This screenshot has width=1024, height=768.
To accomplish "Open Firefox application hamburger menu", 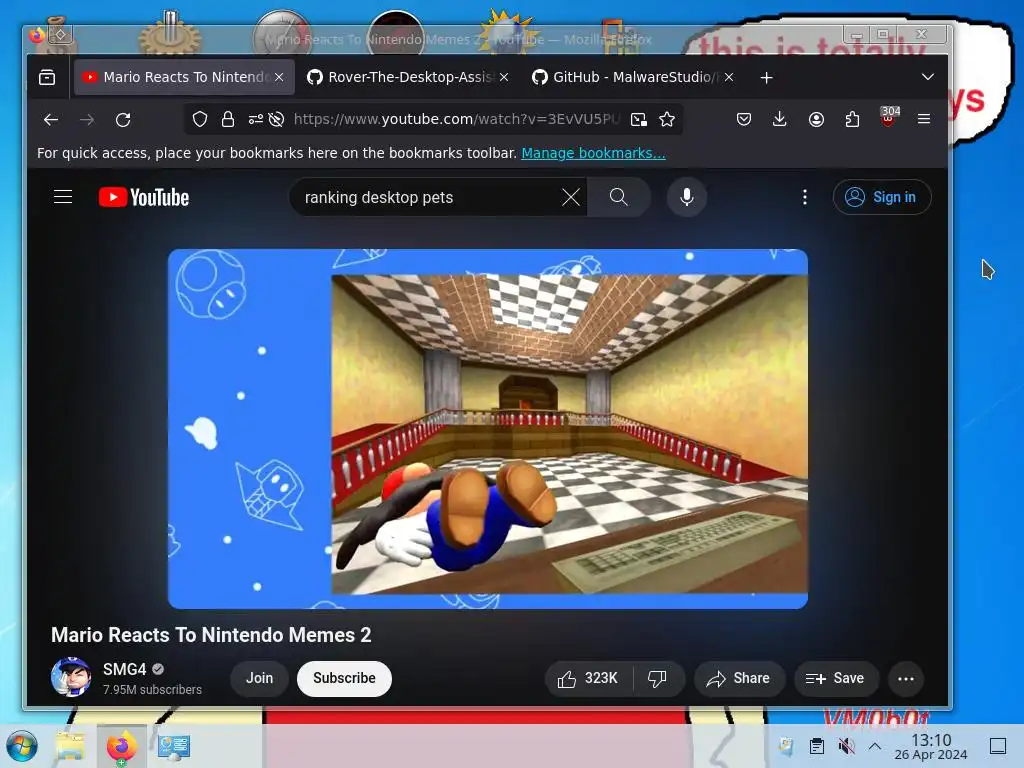I will 923,119.
